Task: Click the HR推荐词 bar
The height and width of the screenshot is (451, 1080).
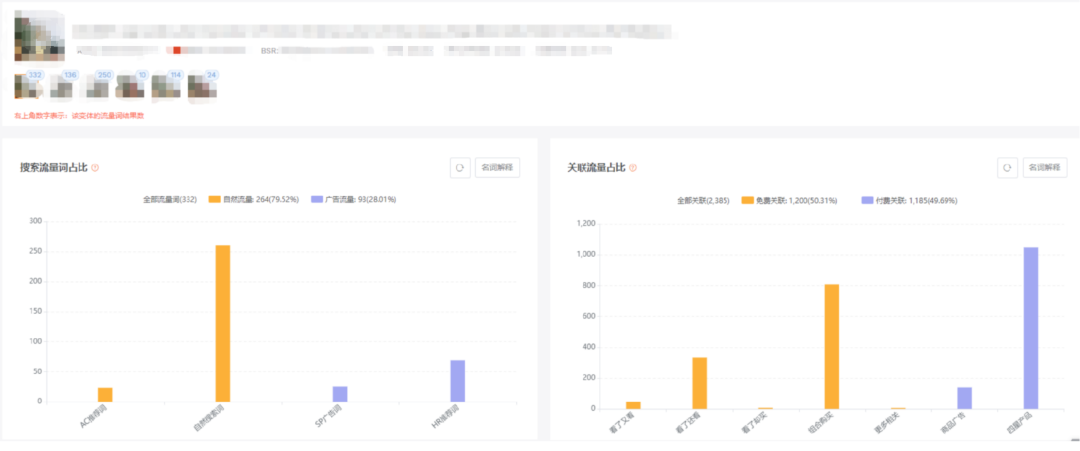Action: click(x=458, y=381)
